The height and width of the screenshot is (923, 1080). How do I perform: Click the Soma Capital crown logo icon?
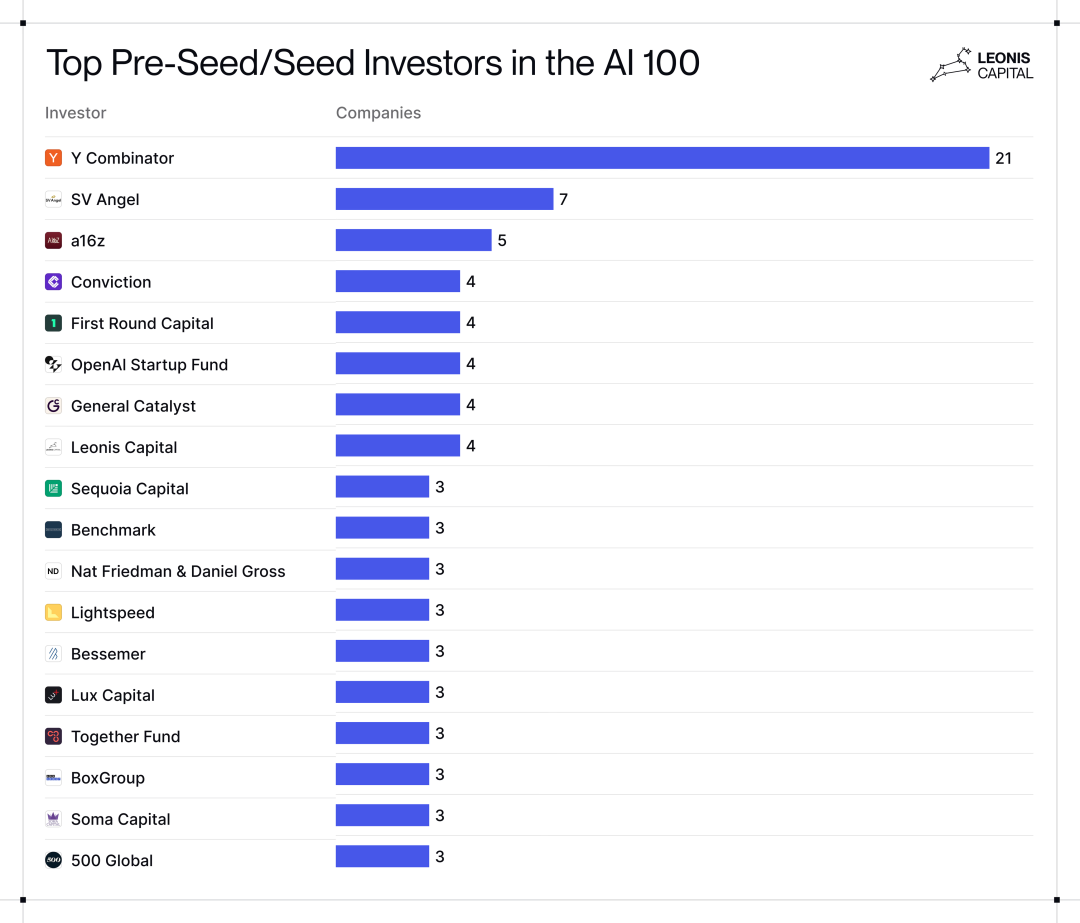click(x=53, y=819)
